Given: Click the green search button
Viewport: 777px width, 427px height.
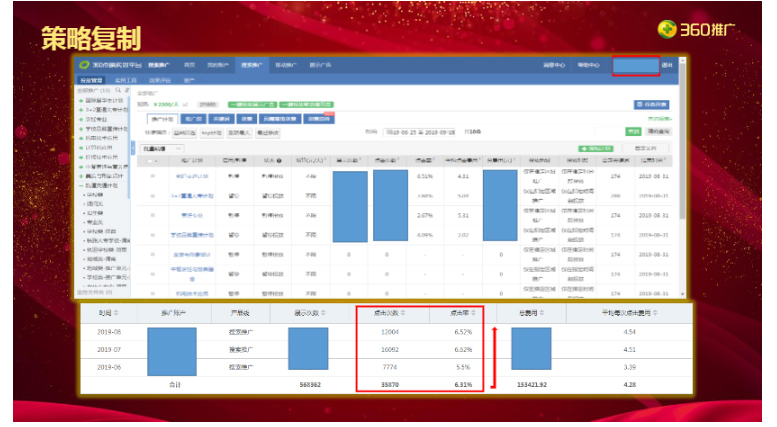Looking at the screenshot, I should [x=632, y=131].
